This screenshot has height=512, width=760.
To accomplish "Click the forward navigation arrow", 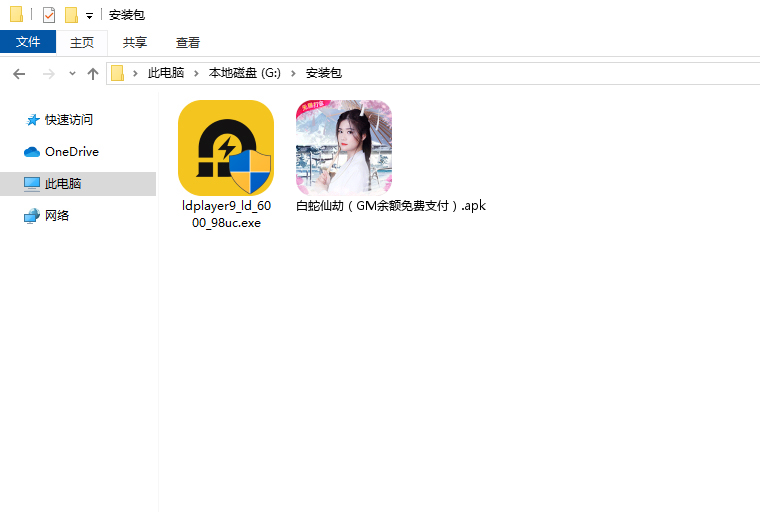I will [x=47, y=74].
